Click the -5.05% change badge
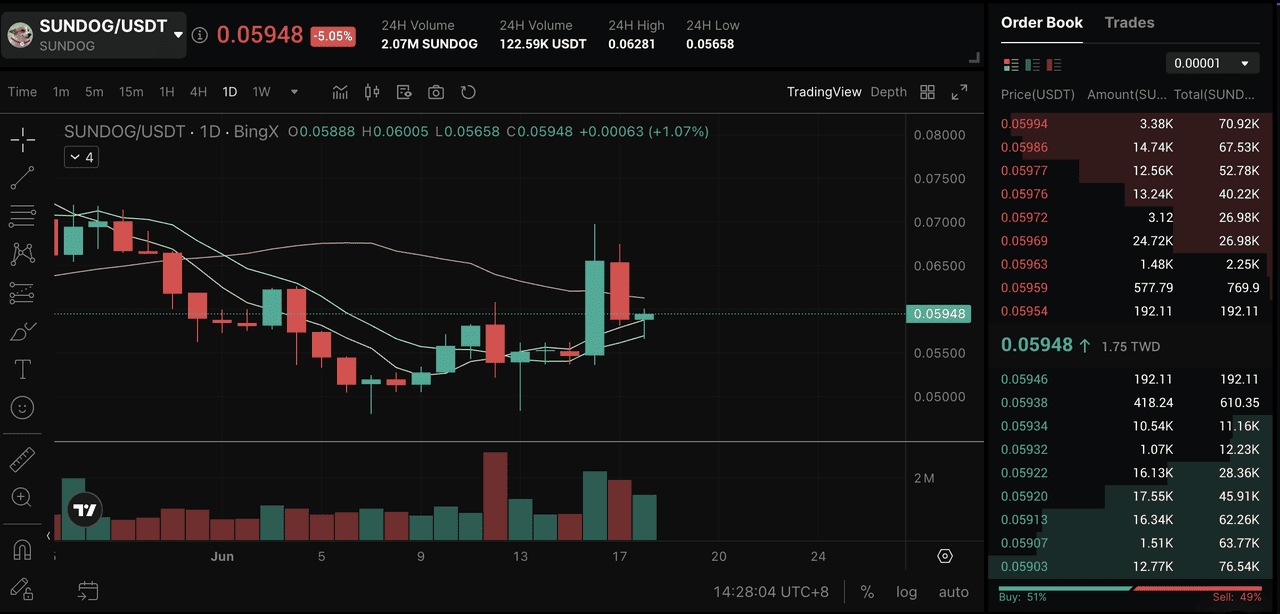Image resolution: width=1280 pixels, height=614 pixels. click(x=332, y=36)
